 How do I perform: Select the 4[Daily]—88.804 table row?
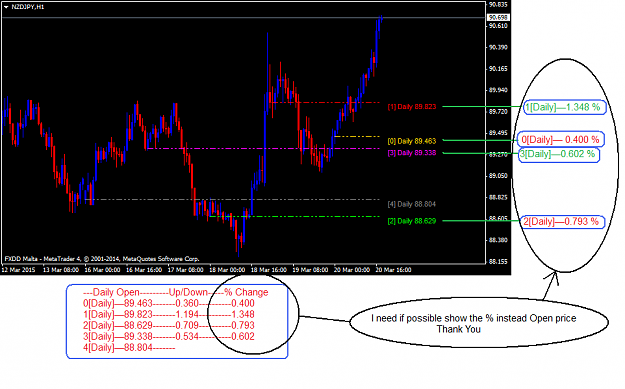click(x=129, y=348)
